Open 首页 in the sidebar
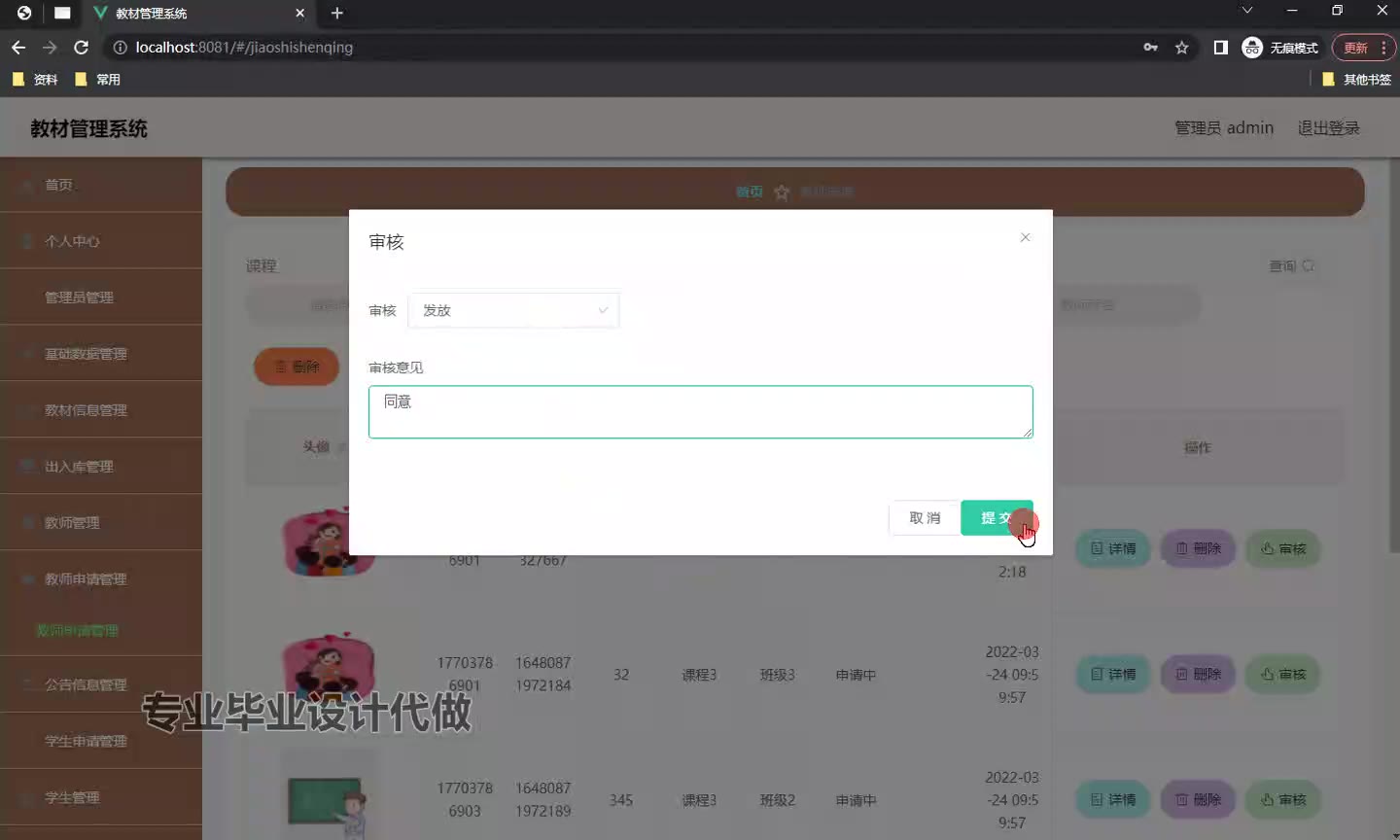This screenshot has height=840, width=1400. click(x=101, y=185)
